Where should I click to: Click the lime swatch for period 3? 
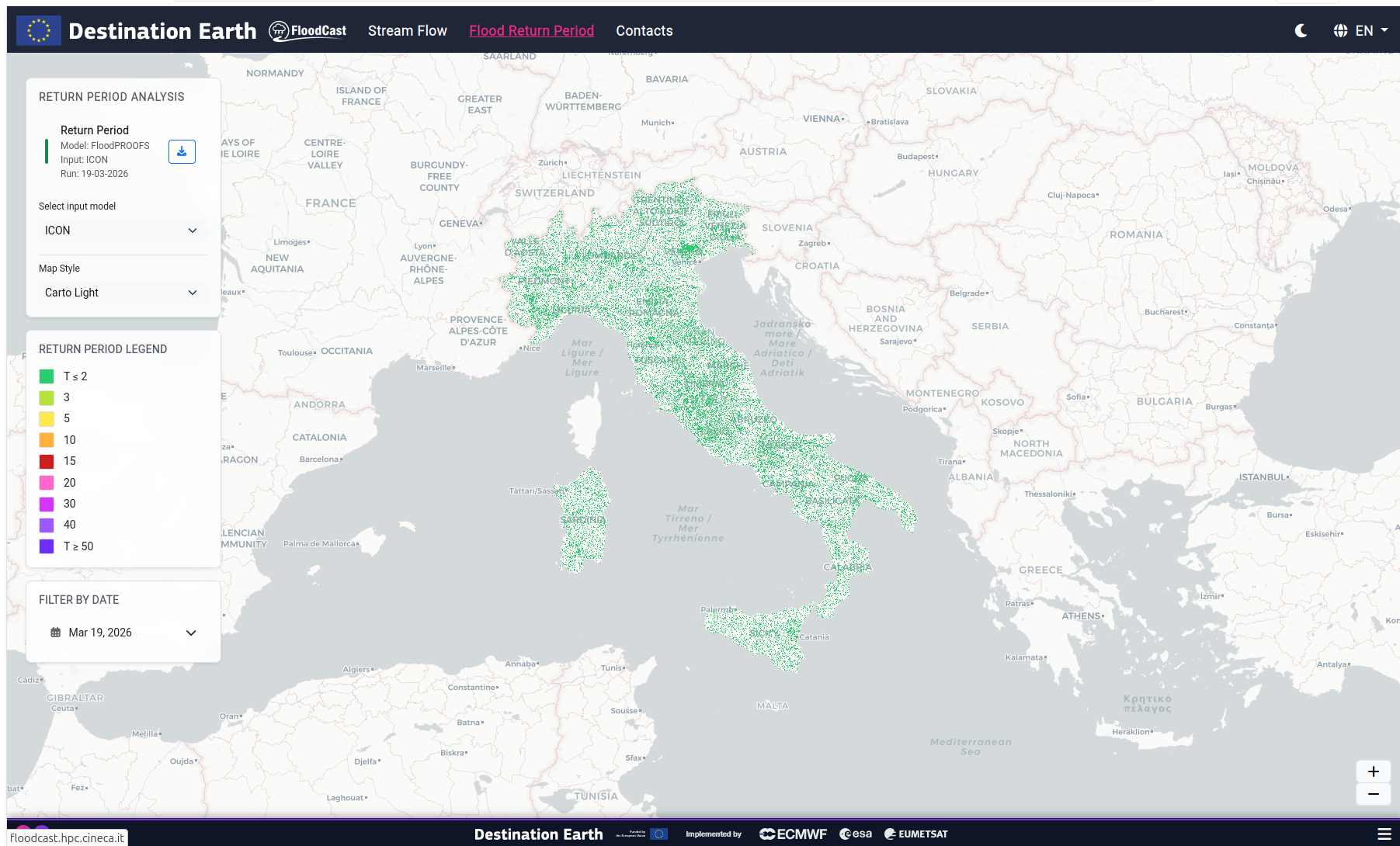click(47, 397)
